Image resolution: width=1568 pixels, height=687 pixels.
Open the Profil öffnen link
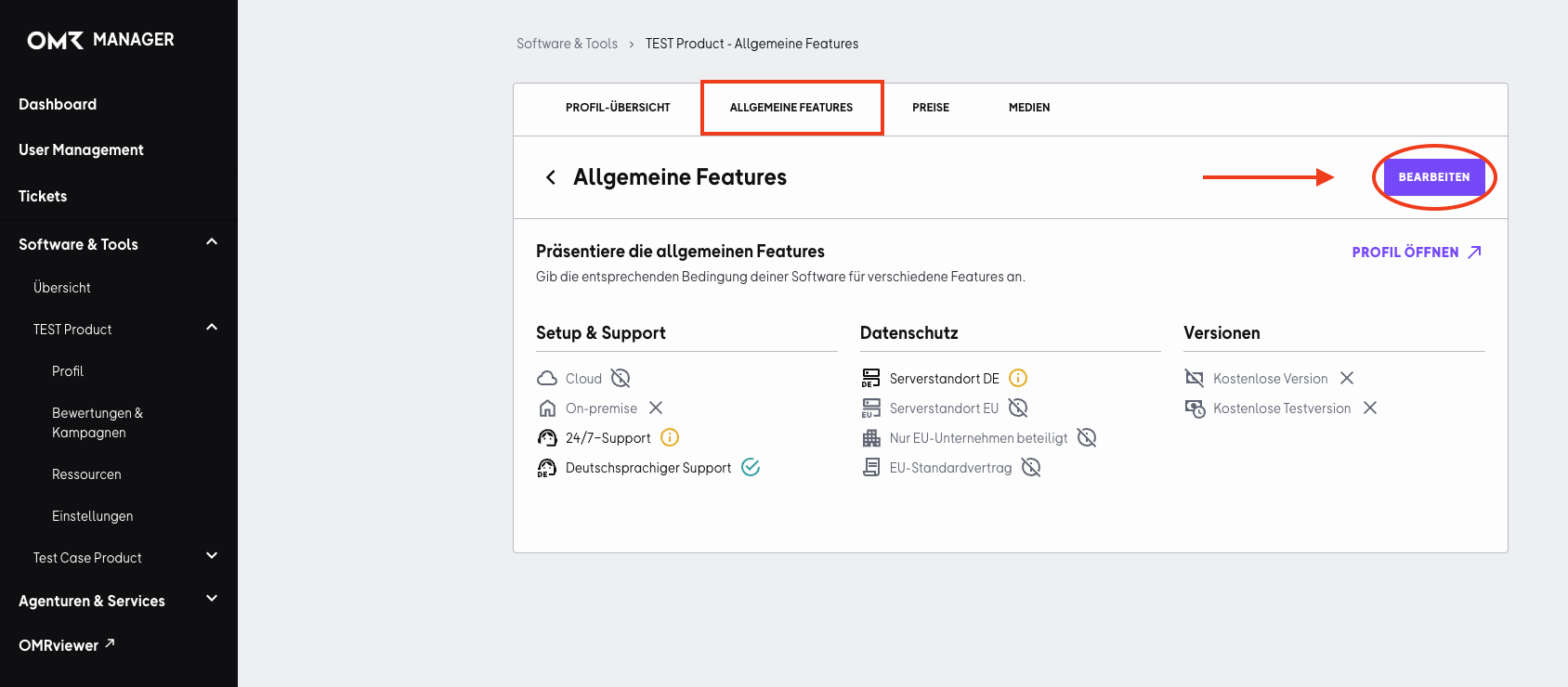pos(1417,253)
